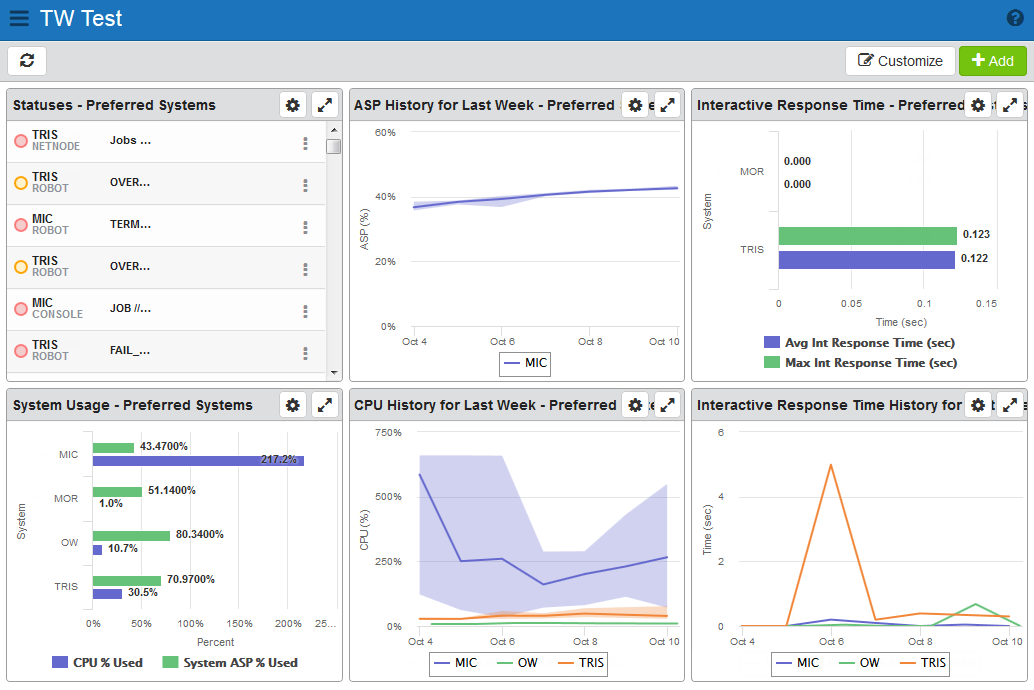The width and height of the screenshot is (1034, 690).
Task: Open the hamburger navigation menu
Action: coord(19,19)
